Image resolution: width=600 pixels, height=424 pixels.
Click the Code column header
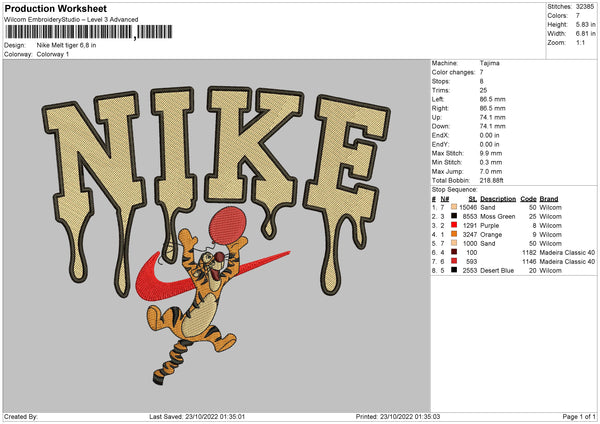pyautogui.click(x=528, y=199)
